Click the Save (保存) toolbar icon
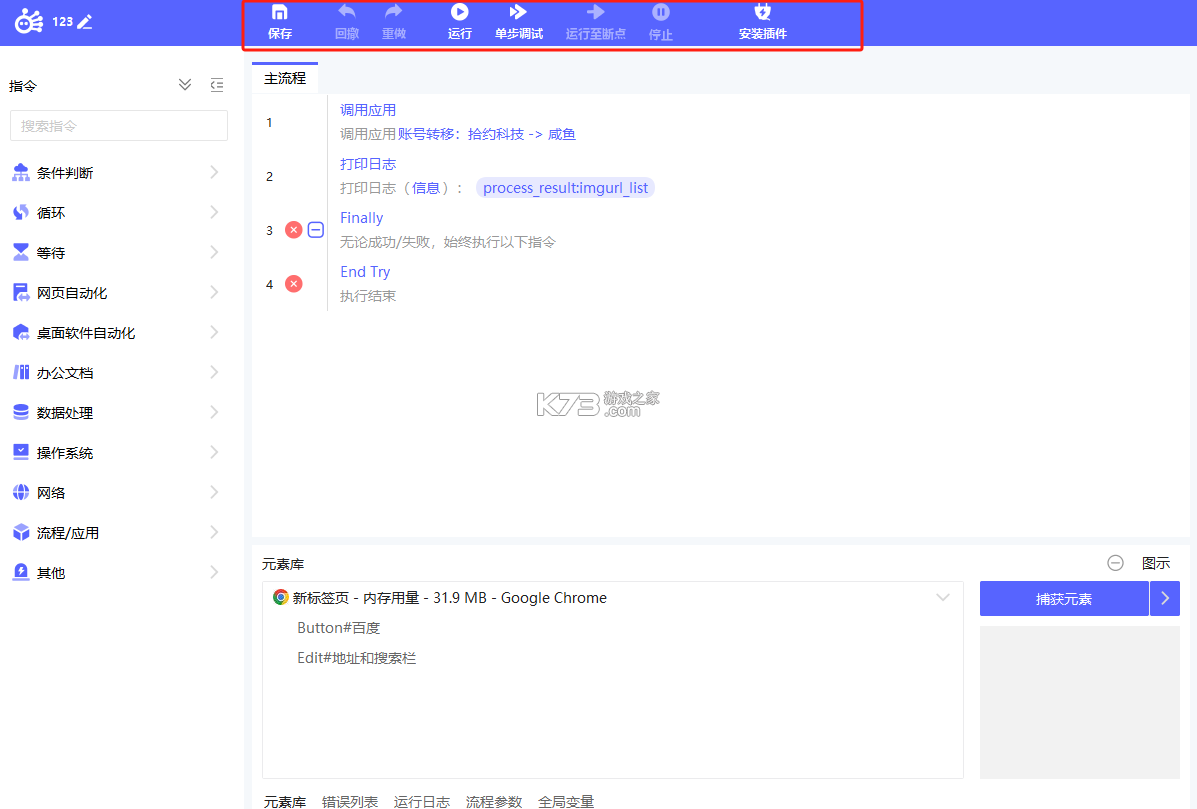1197x809 pixels. pos(279,13)
